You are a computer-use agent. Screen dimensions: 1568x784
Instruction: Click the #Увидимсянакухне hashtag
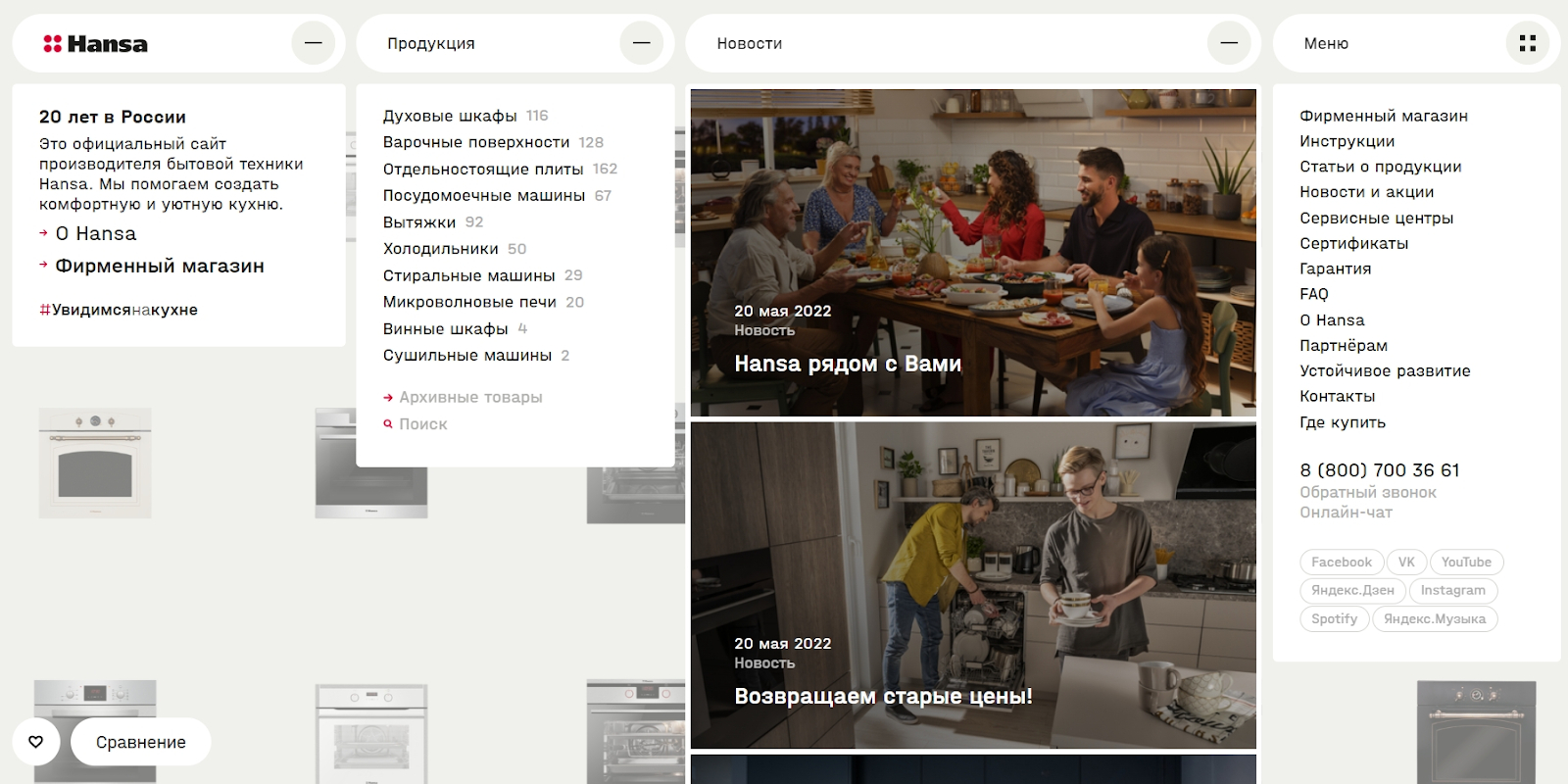pyautogui.click(x=119, y=310)
